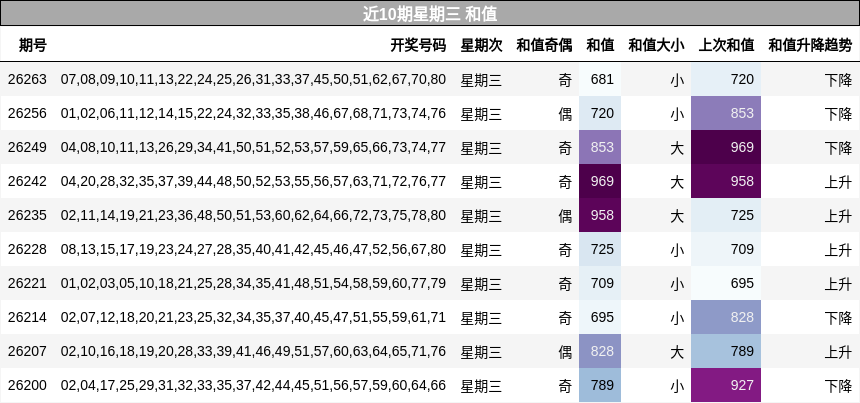Click draw numbers starting 01,02,06,11,12
860x403 pixels.
pos(253,113)
